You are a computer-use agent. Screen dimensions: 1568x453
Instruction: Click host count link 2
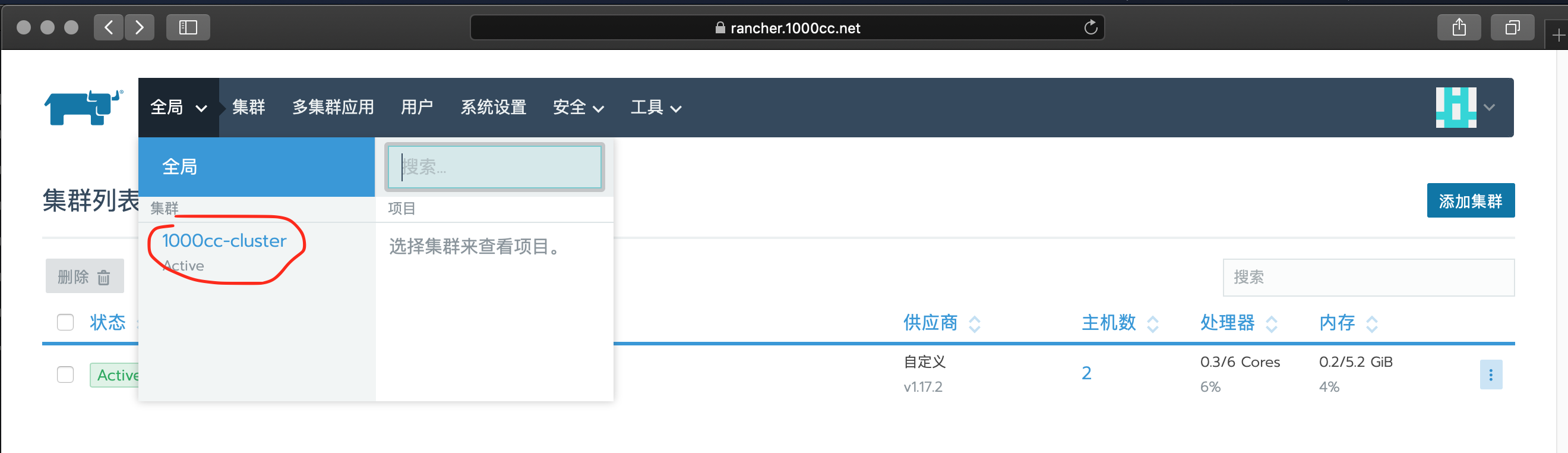click(x=1086, y=373)
